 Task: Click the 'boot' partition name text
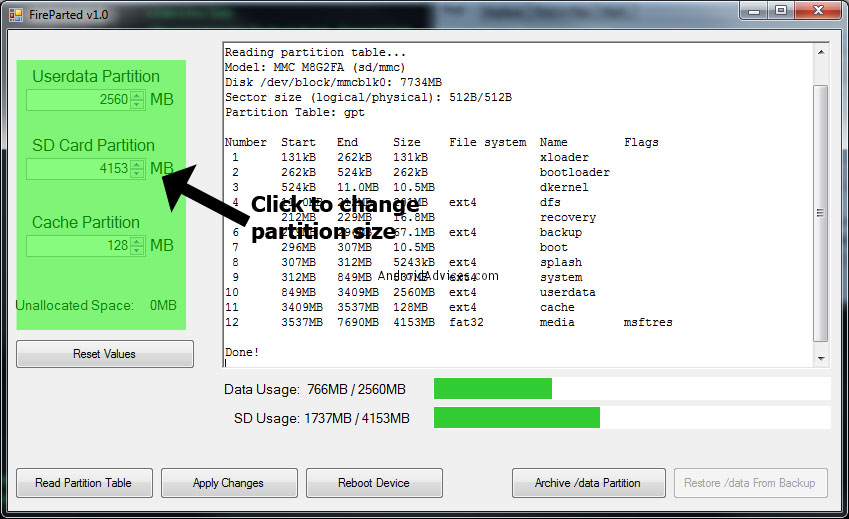(553, 247)
